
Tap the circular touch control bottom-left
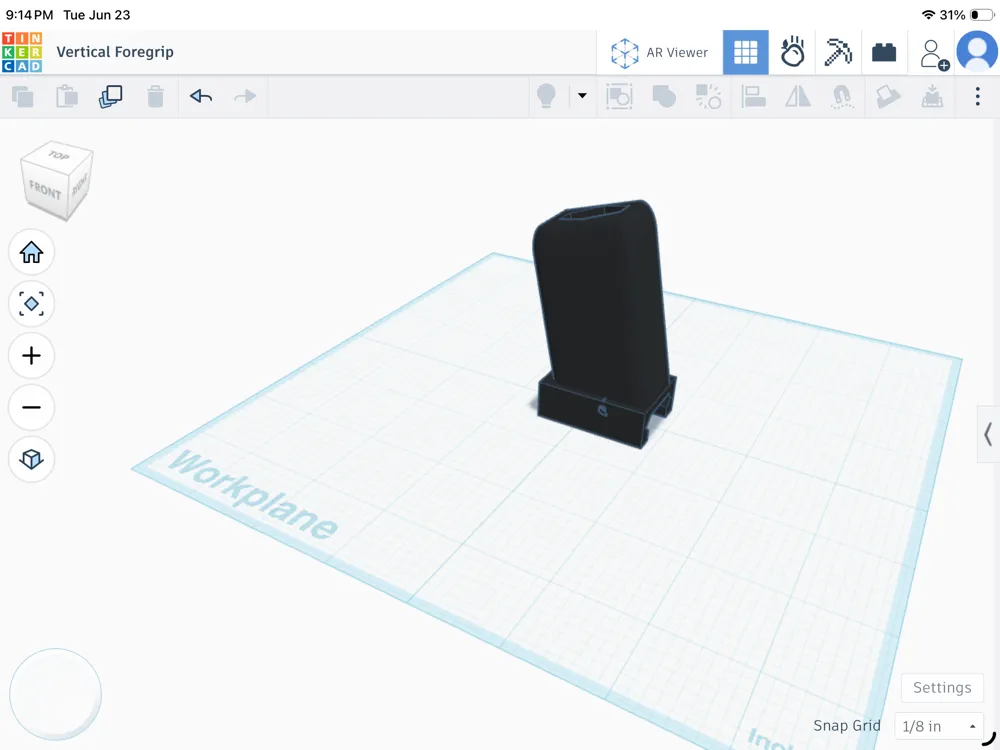click(x=55, y=695)
